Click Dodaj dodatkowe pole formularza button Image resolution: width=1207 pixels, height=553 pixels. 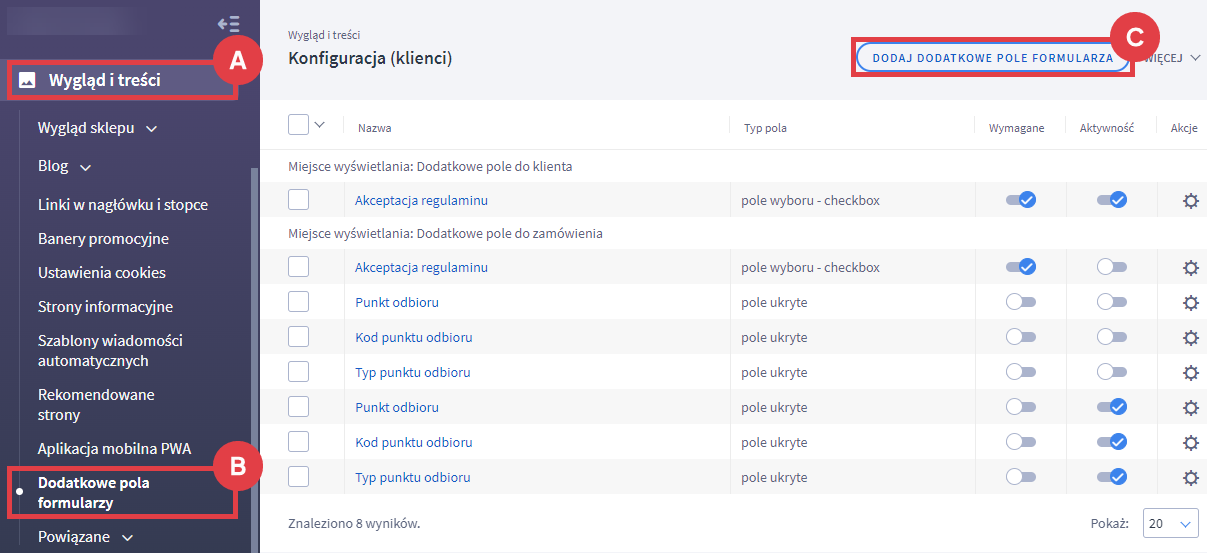992,58
